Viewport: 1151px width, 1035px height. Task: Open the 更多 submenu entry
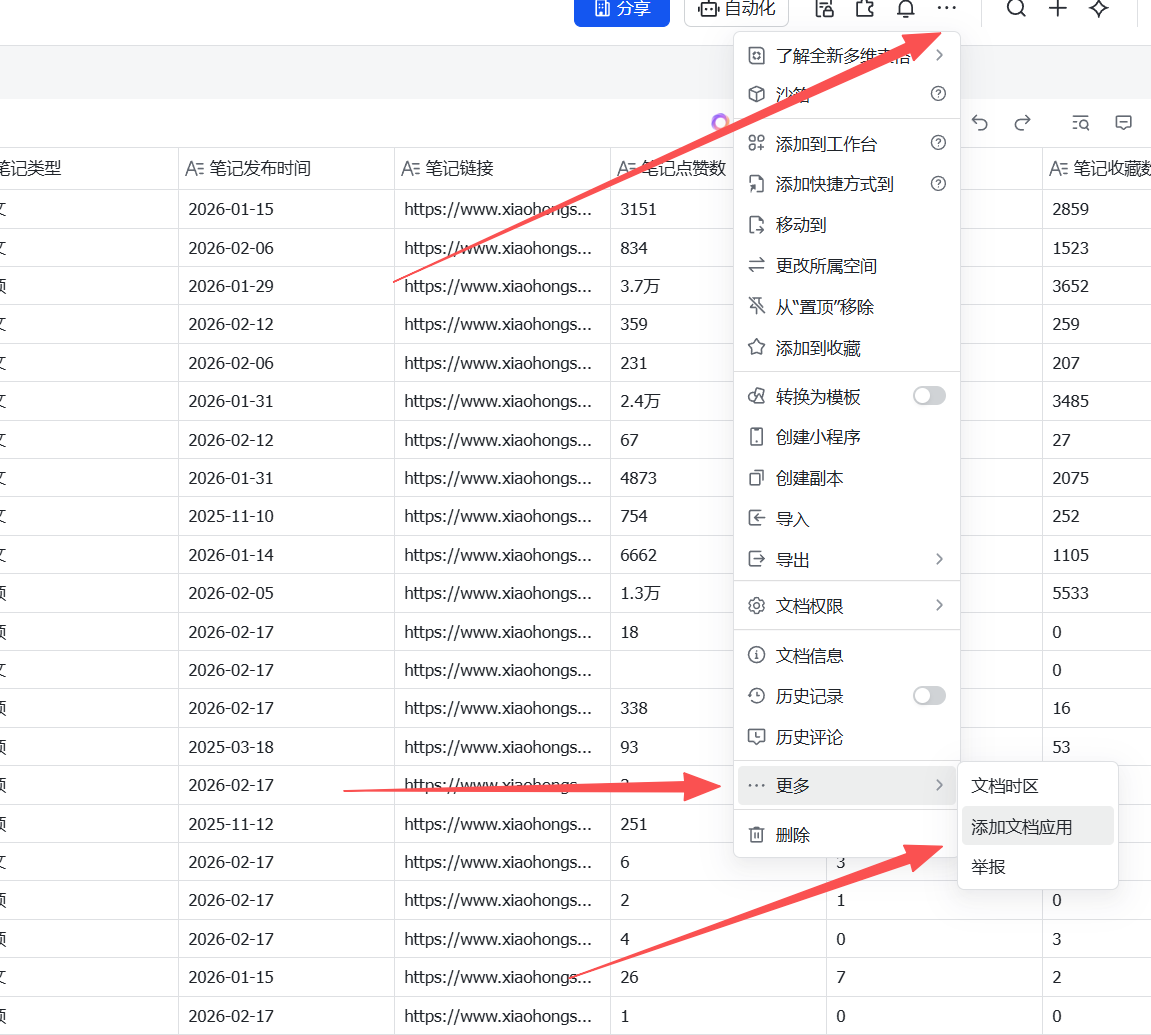(846, 785)
